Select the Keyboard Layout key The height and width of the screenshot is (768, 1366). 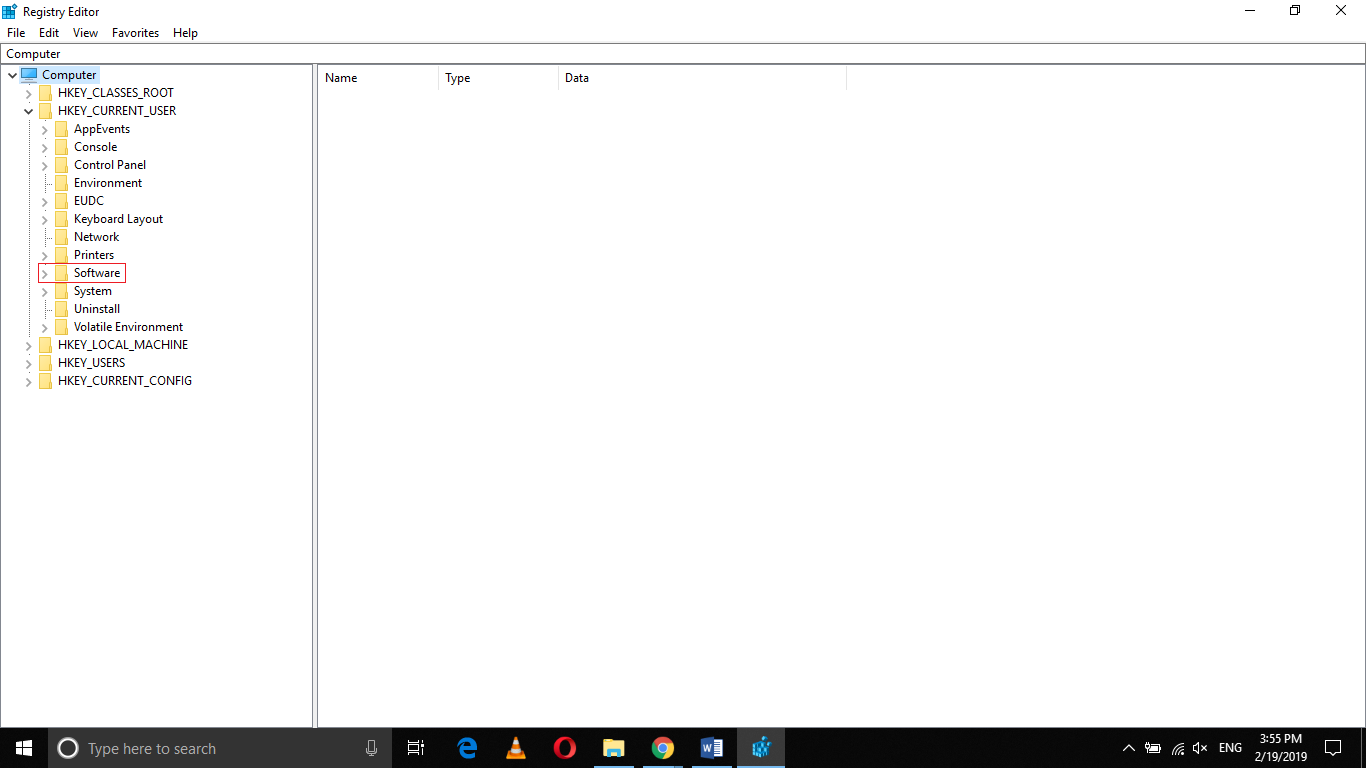pos(118,219)
